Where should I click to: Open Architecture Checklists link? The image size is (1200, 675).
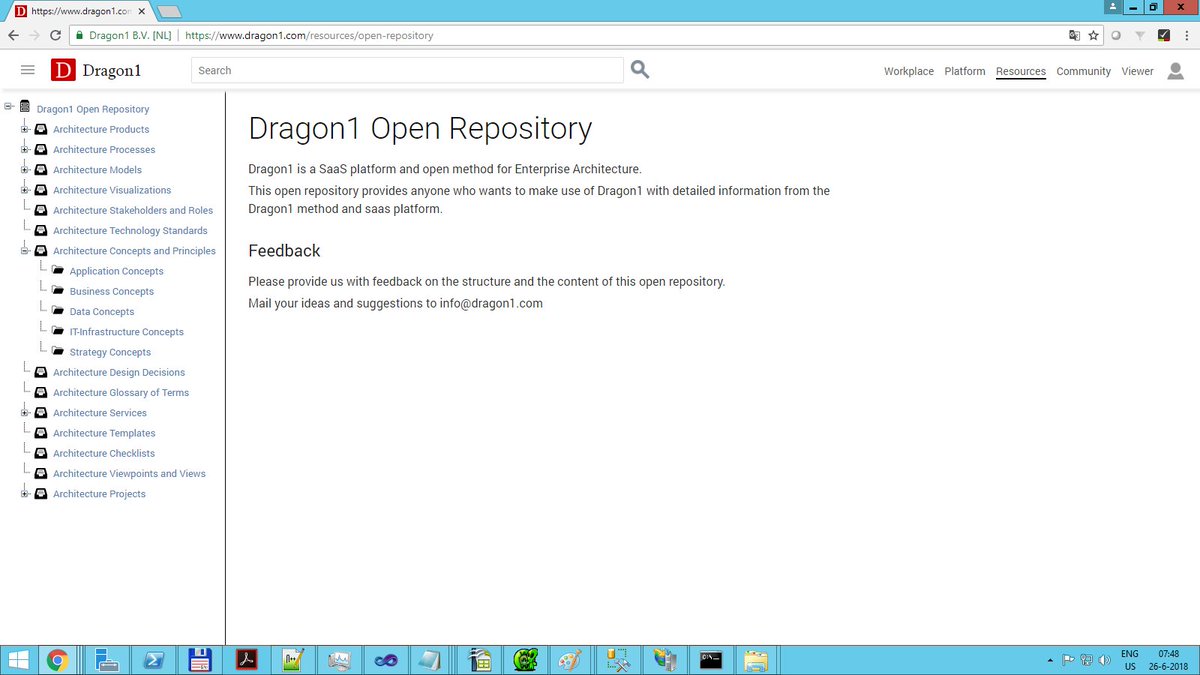point(104,453)
